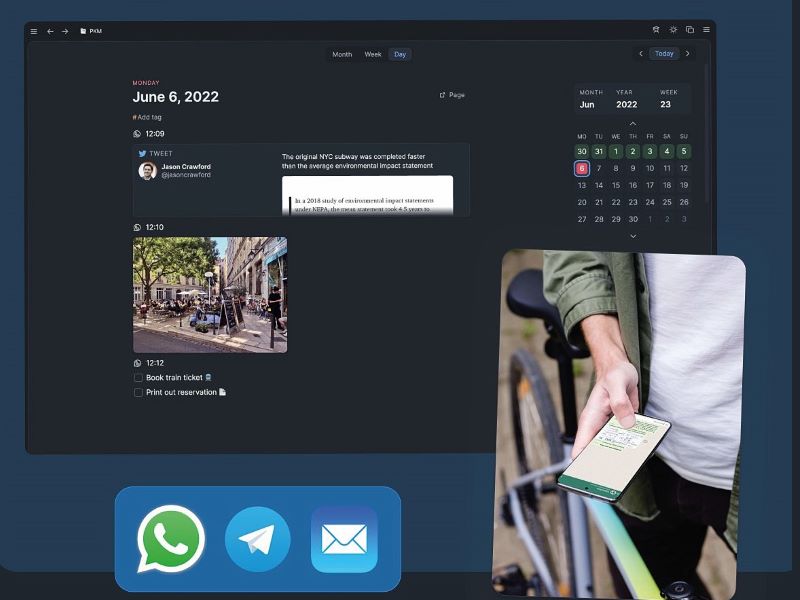Open the Telegram app icon
The width and height of the screenshot is (800, 600).
coord(257,539)
